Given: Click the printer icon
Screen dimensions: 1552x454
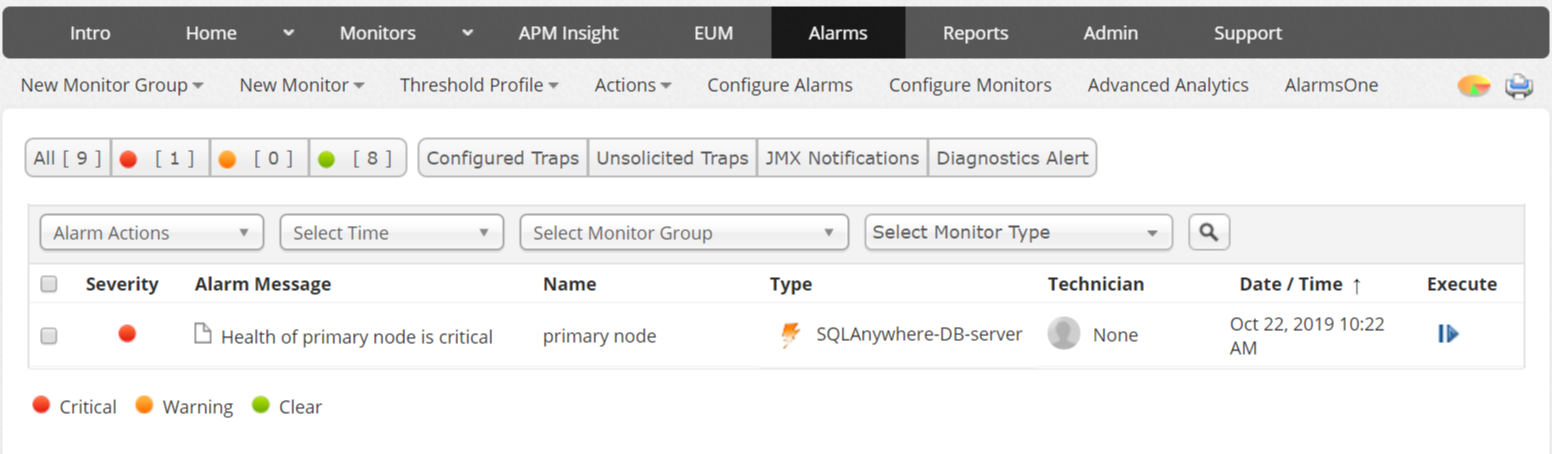Looking at the screenshot, I should (x=1519, y=86).
